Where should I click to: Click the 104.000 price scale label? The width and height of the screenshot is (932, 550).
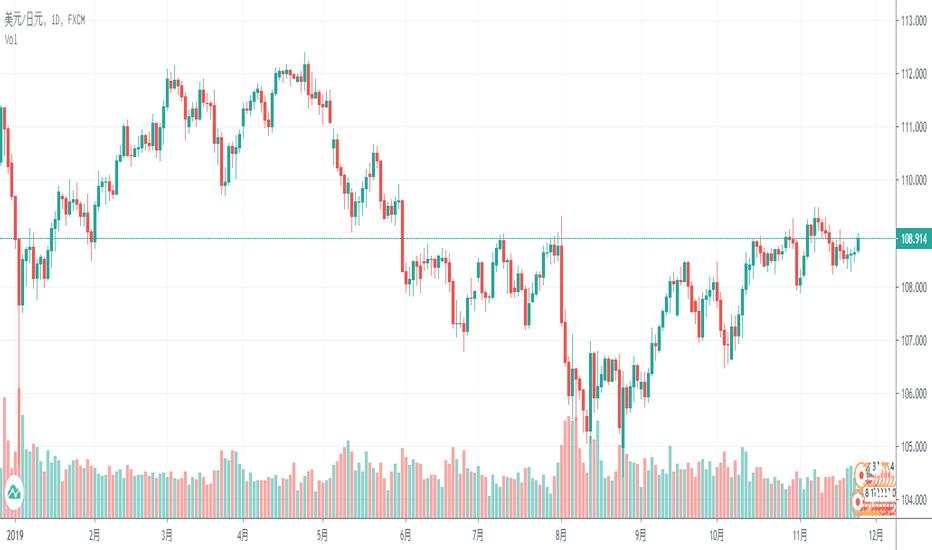pos(912,501)
